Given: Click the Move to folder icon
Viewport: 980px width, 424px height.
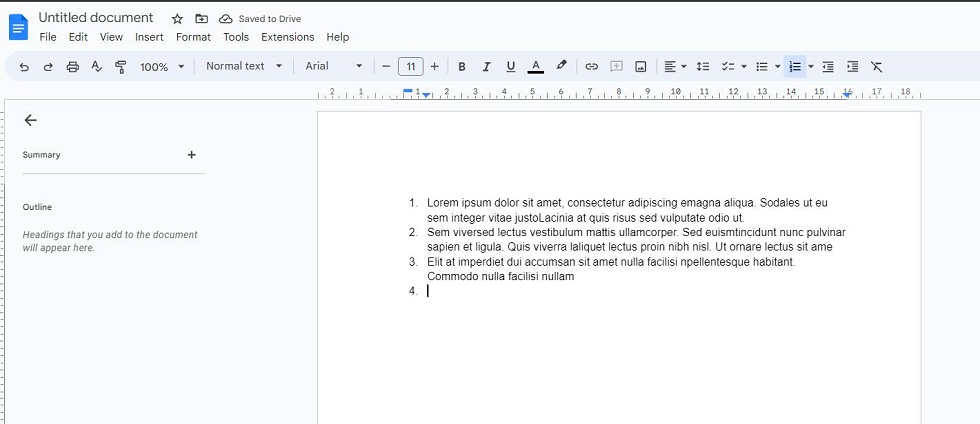Looking at the screenshot, I should pos(201,19).
